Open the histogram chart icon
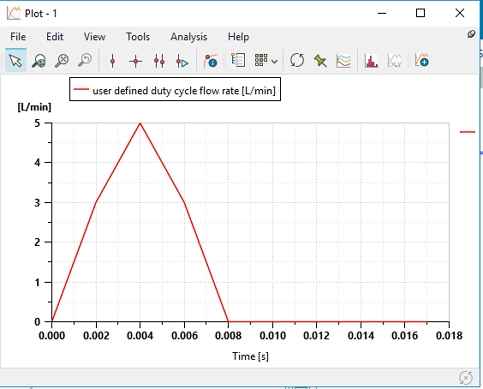Image resolution: width=483 pixels, height=389 pixels. (x=371, y=61)
